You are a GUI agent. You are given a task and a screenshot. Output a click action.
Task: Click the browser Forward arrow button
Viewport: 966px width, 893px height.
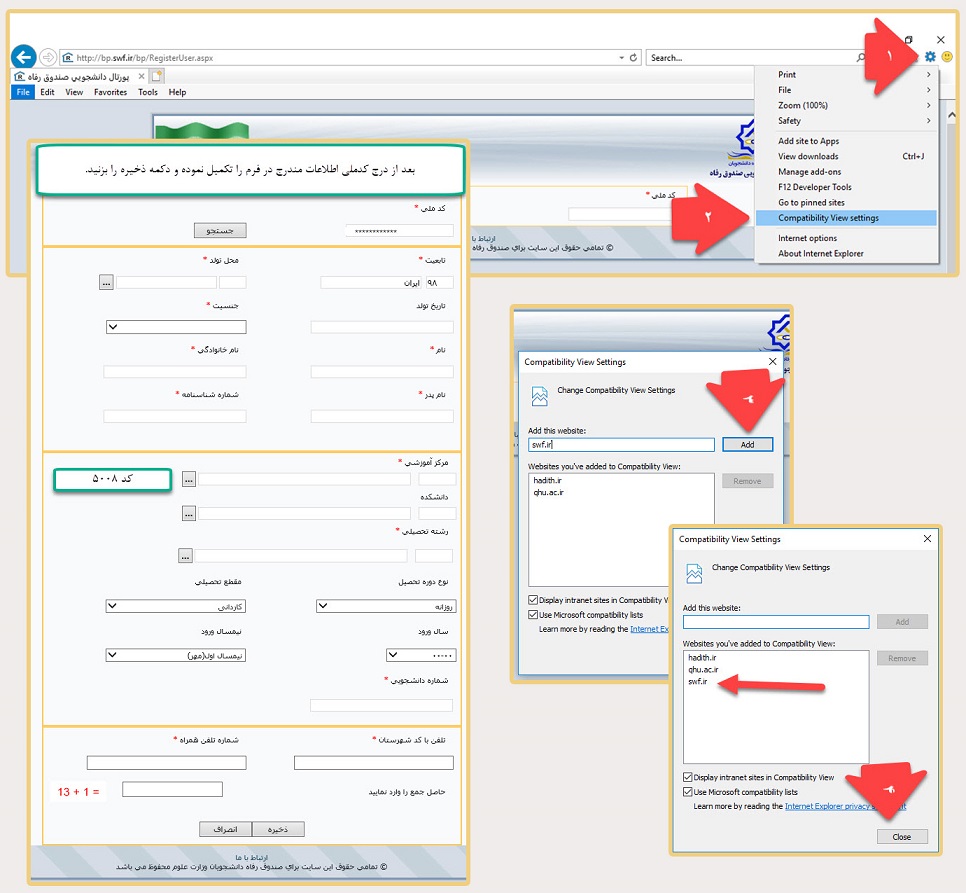coord(48,57)
